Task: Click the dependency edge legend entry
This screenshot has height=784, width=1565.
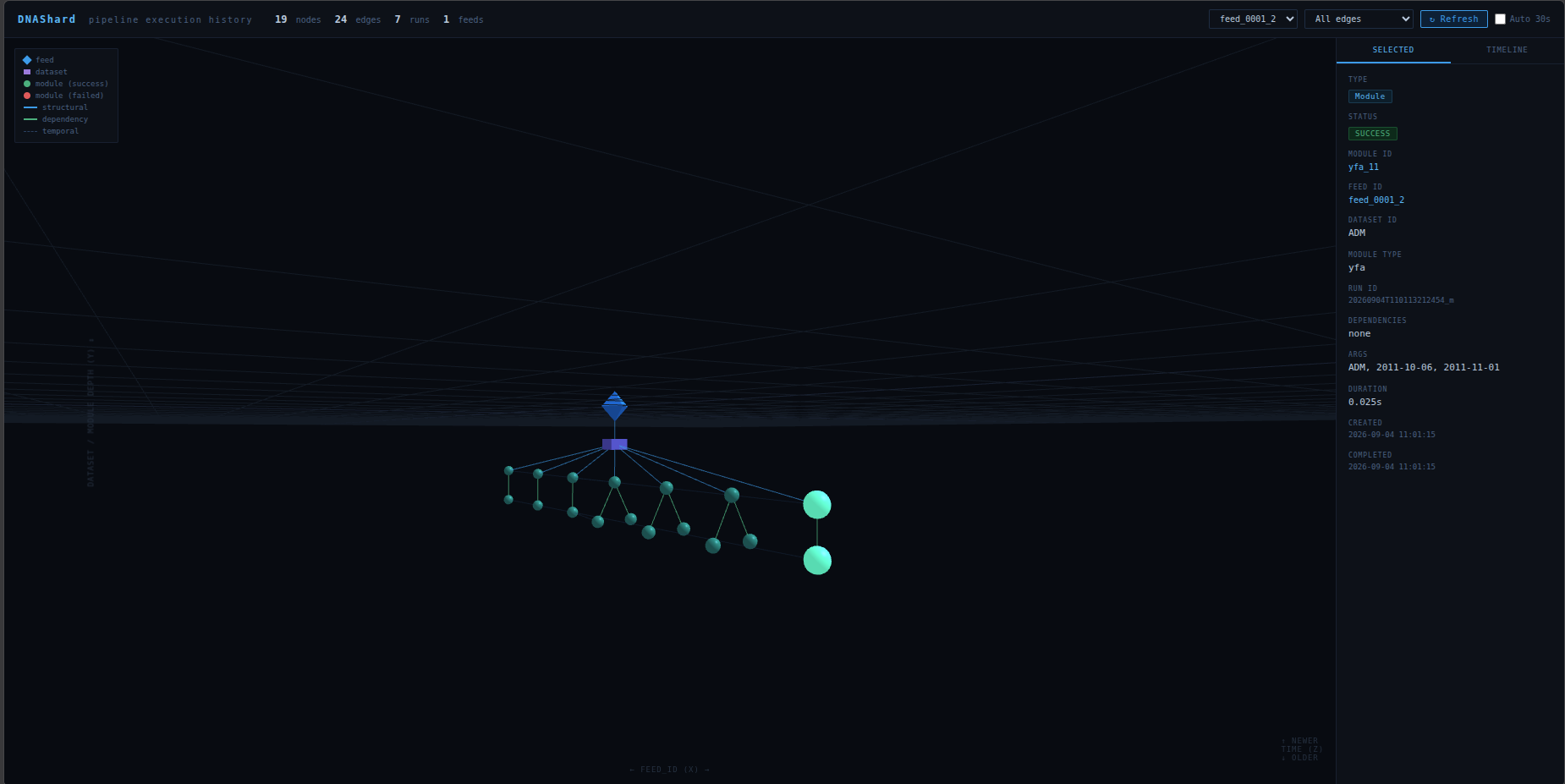Action: pyautogui.click(x=56, y=119)
